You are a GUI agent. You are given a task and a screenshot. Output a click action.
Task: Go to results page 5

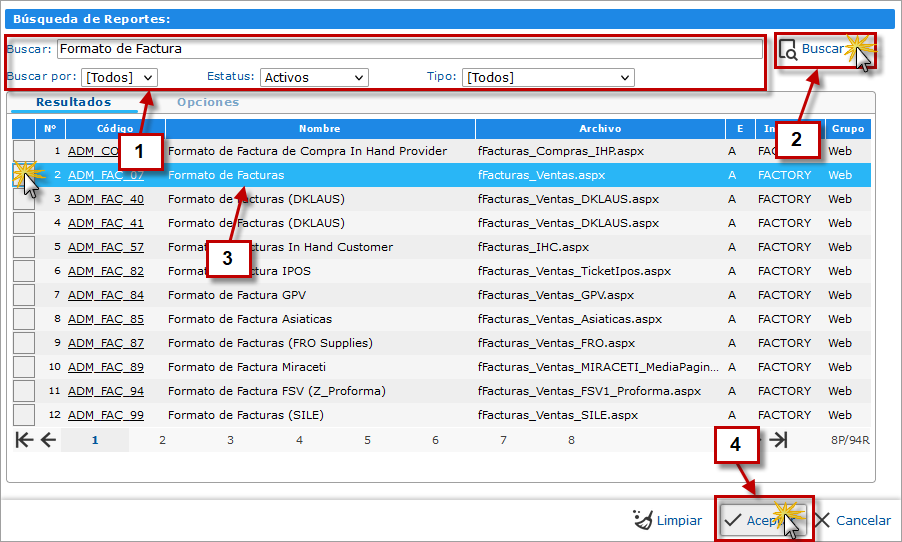point(367,440)
